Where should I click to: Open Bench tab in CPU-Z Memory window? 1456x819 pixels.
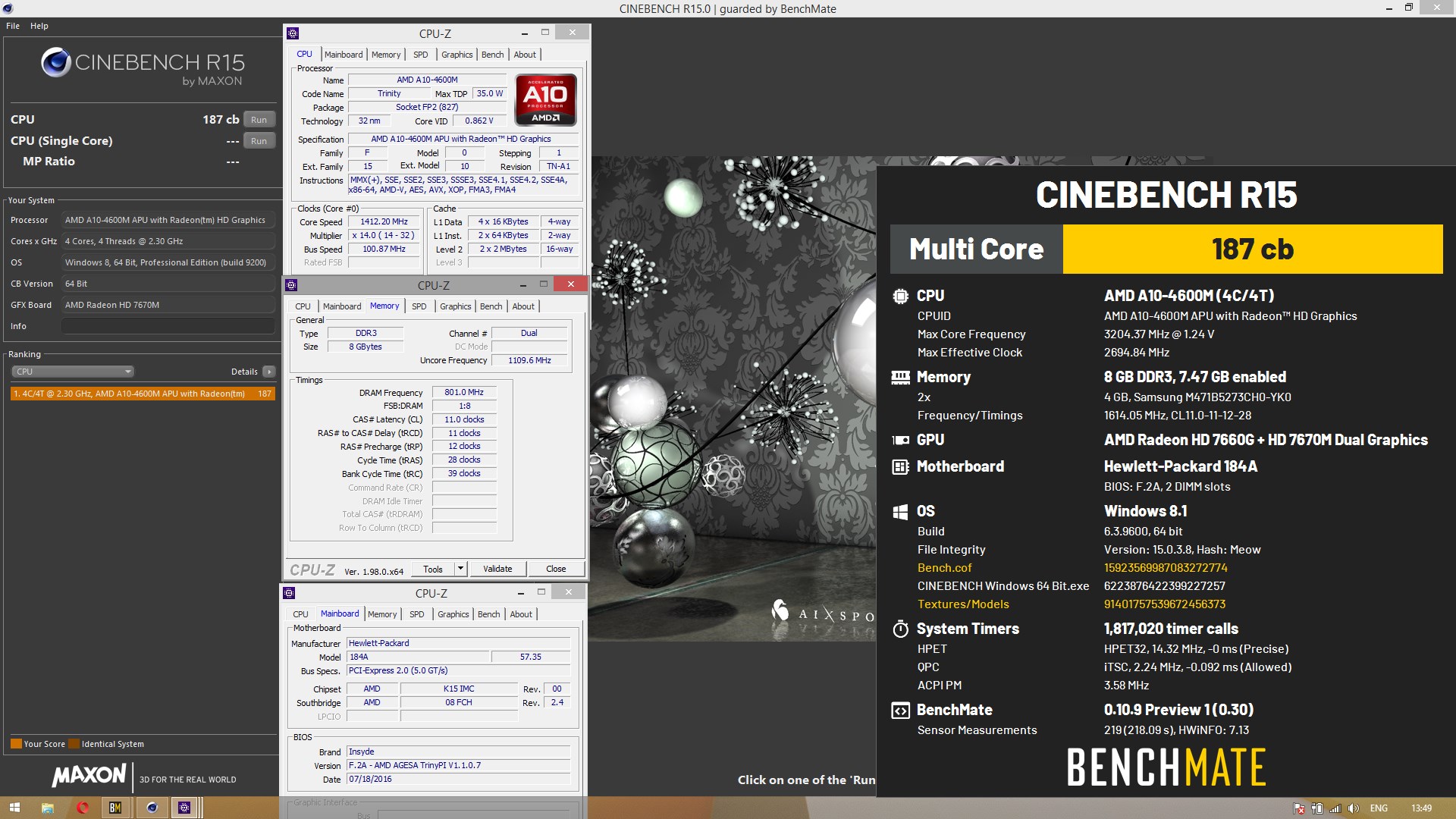(491, 306)
